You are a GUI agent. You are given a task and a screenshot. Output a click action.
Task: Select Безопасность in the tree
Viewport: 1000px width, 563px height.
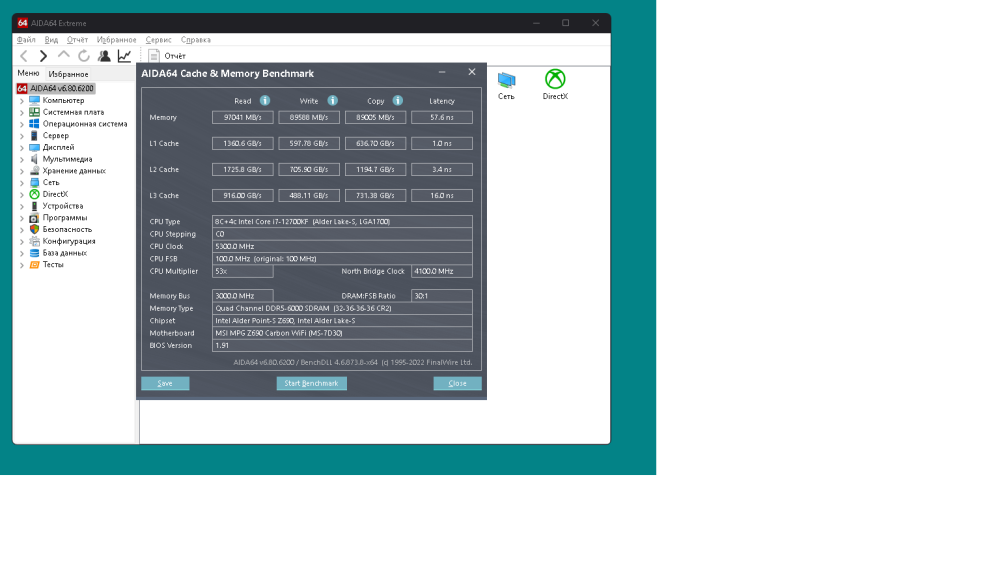67,230
